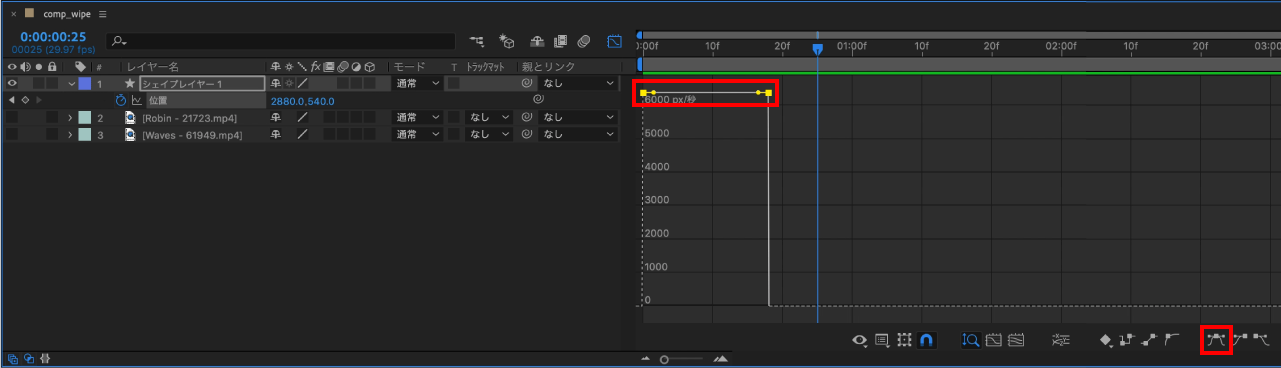1281x368 pixels.
Task: Select the first 位置 keyframe in graph
Action: (x=643, y=92)
